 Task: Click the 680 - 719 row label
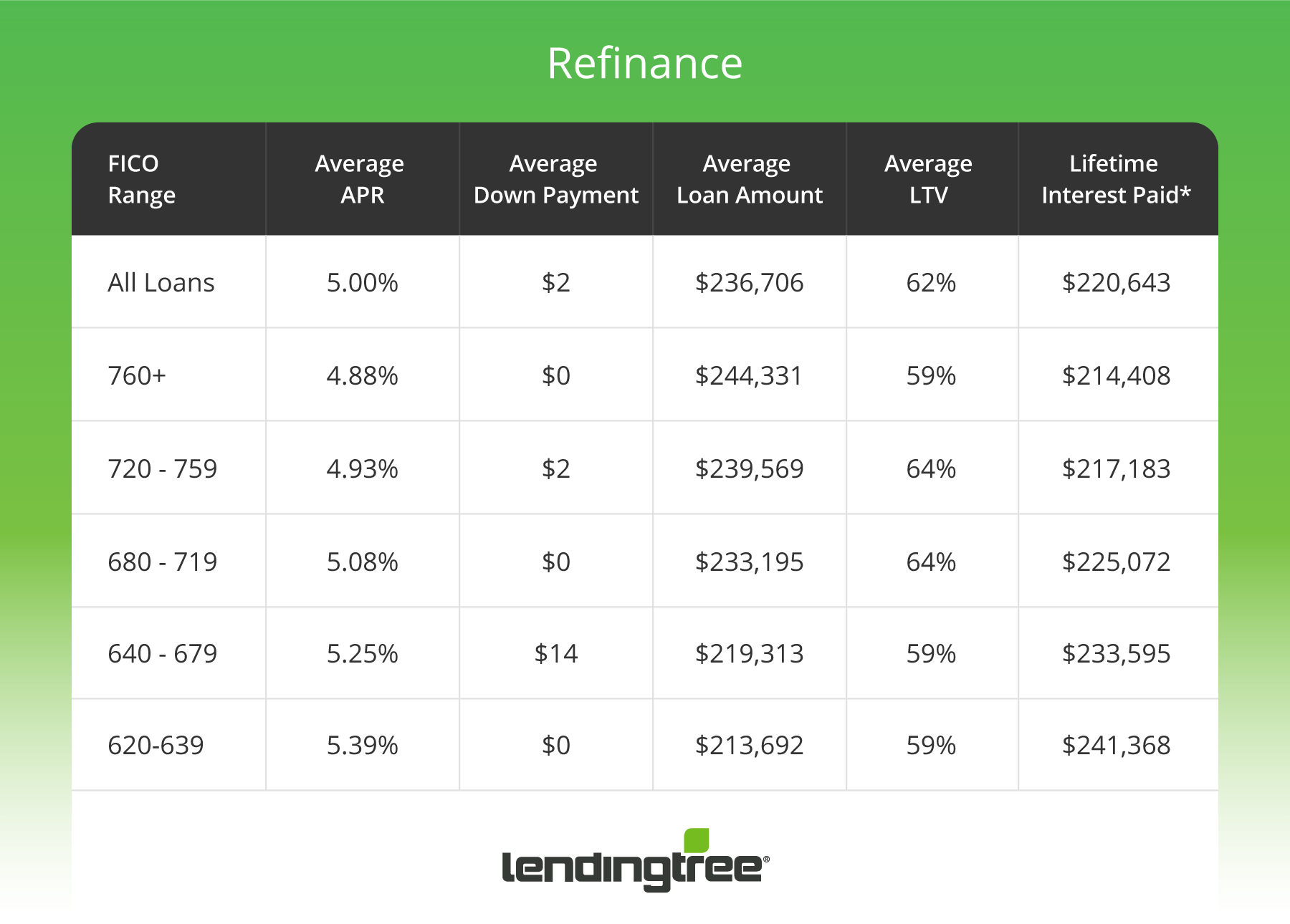click(162, 562)
